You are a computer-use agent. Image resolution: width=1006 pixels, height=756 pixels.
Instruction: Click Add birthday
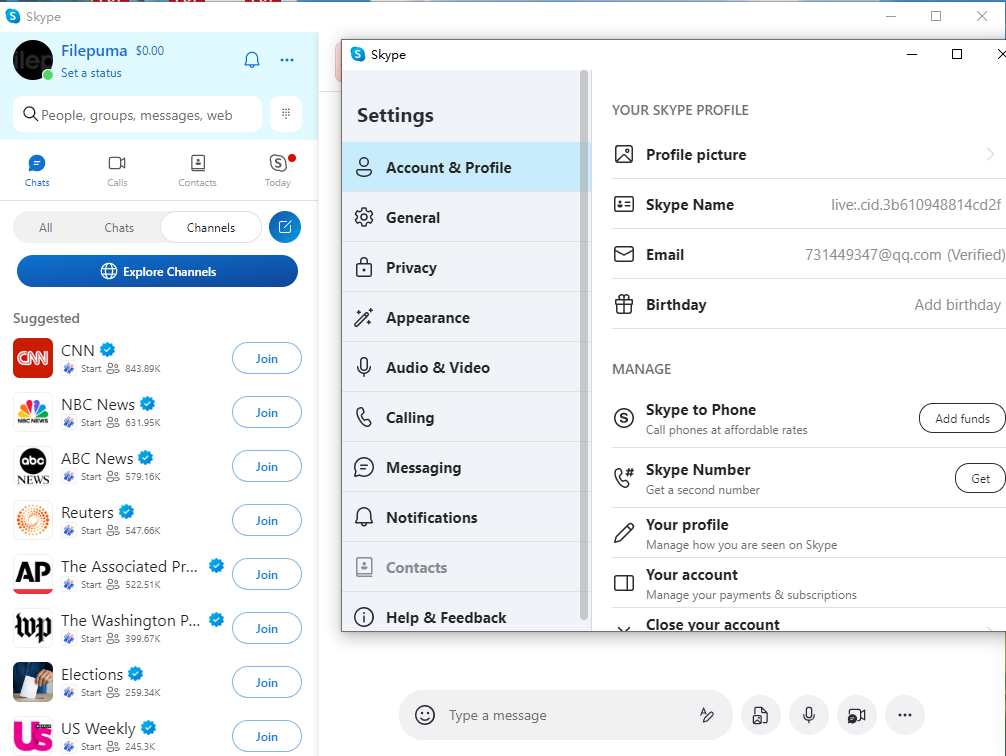[957, 304]
